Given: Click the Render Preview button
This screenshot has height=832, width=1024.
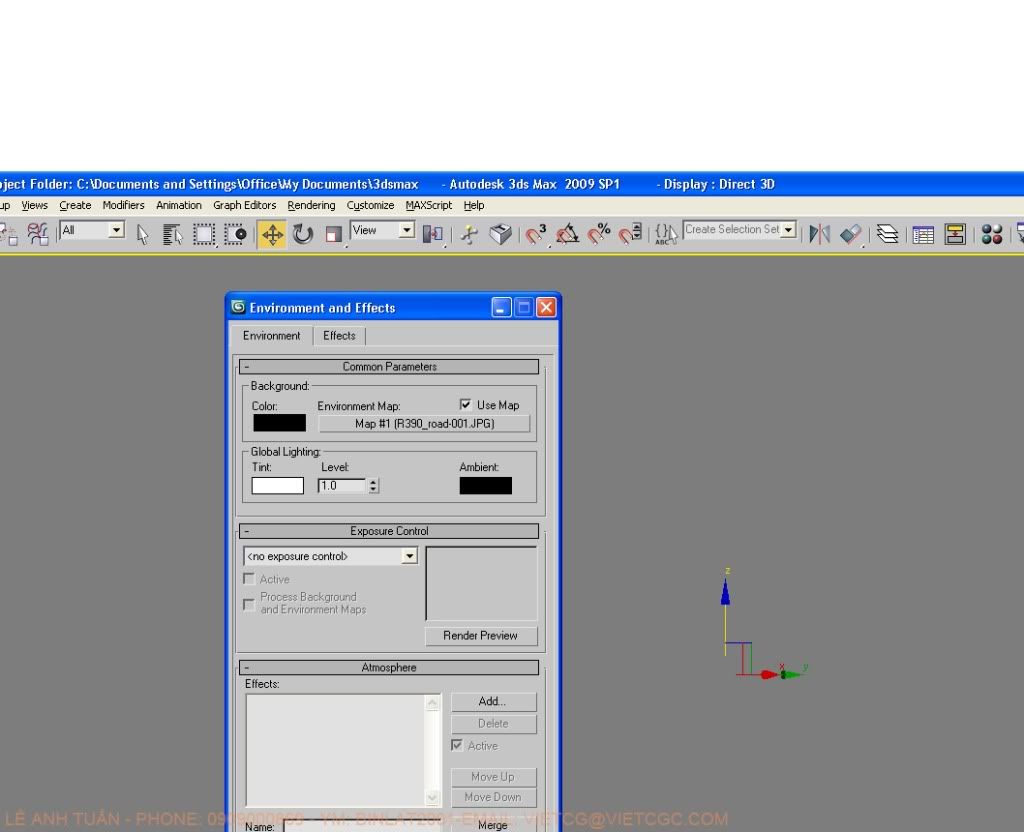Looking at the screenshot, I should point(481,635).
